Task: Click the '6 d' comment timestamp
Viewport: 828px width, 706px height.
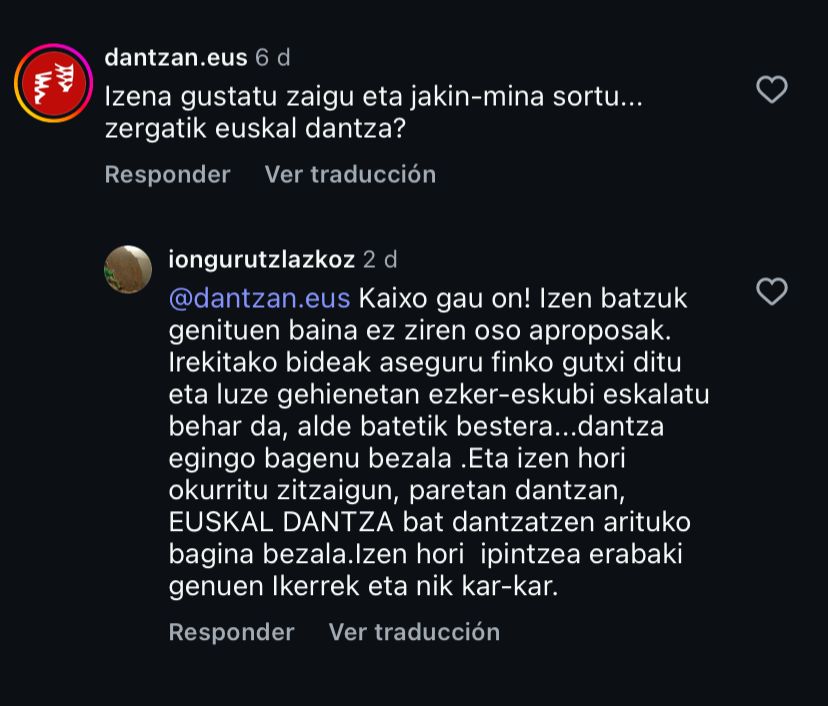Action: [x=273, y=58]
